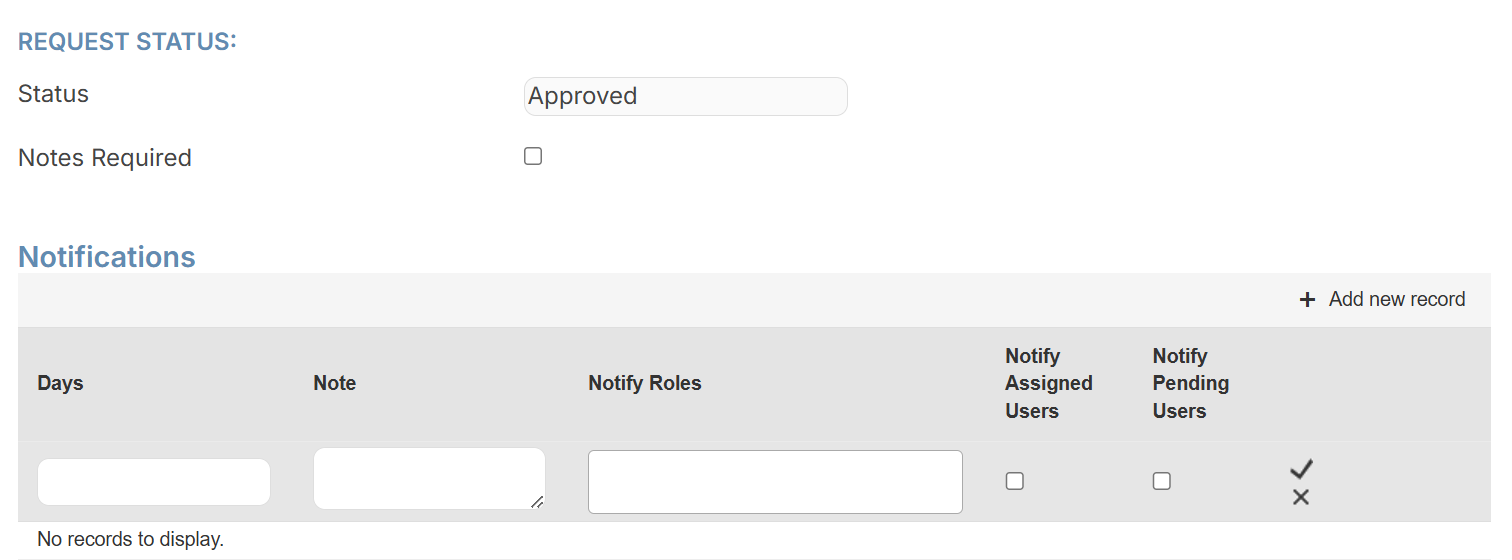The height and width of the screenshot is (560, 1512).
Task: Click the Notify Pending Users column header
Action: coord(1190,383)
